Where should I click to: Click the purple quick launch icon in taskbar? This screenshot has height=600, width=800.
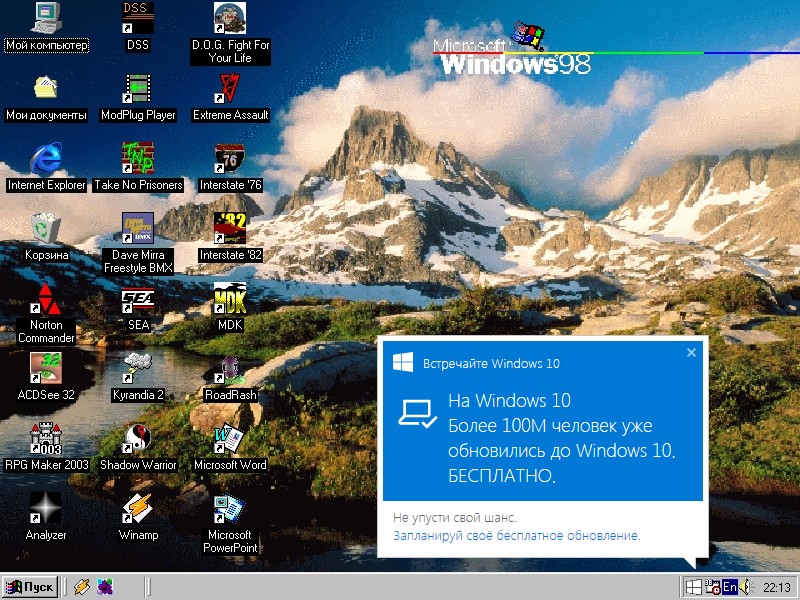105,587
